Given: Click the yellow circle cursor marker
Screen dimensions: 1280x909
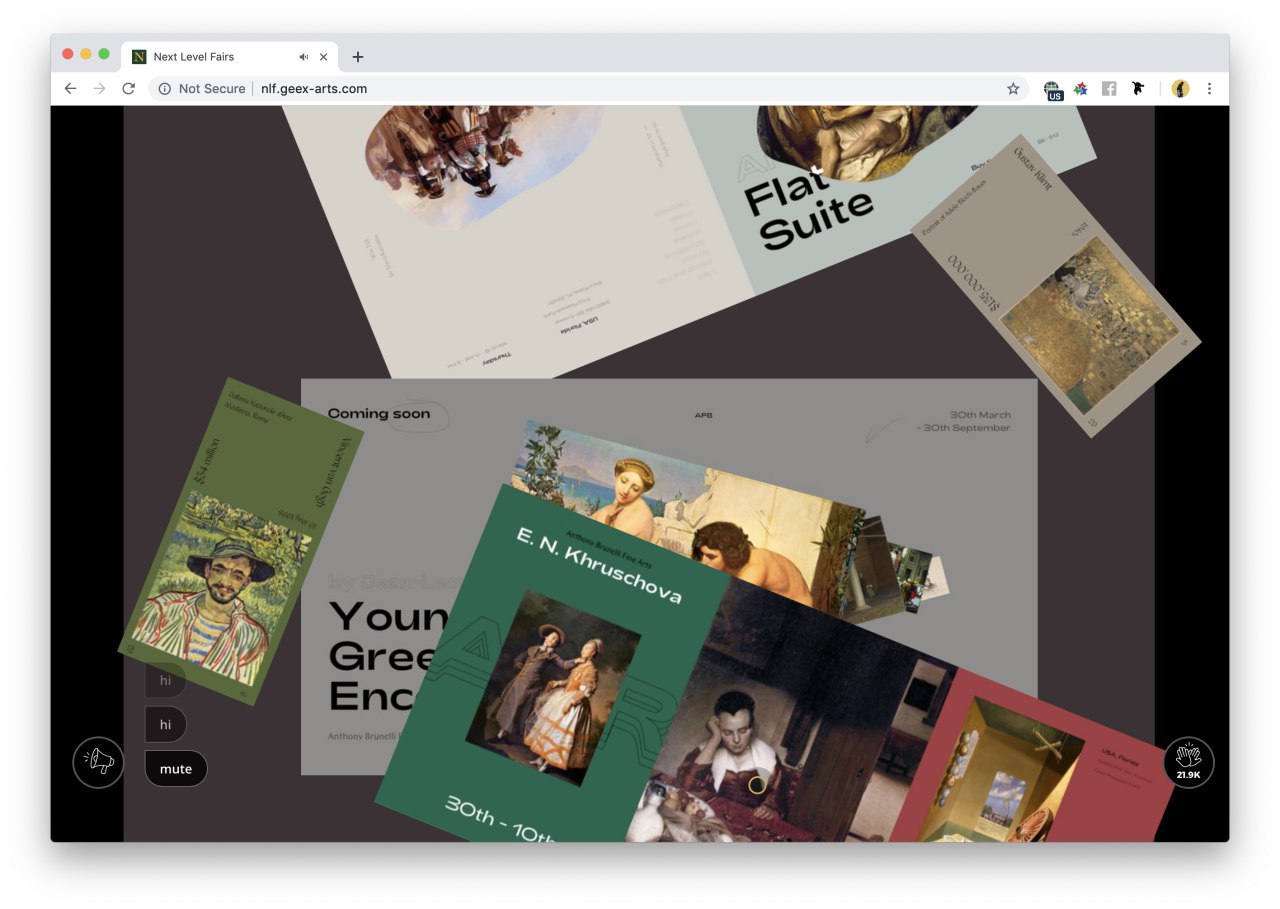Looking at the screenshot, I should pos(757,785).
